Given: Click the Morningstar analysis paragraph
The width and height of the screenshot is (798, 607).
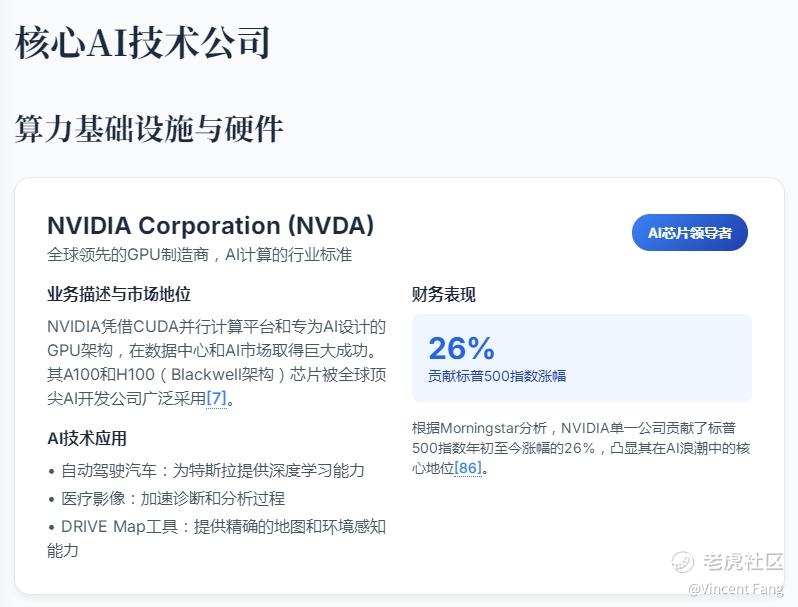Looking at the screenshot, I should [x=580, y=448].
